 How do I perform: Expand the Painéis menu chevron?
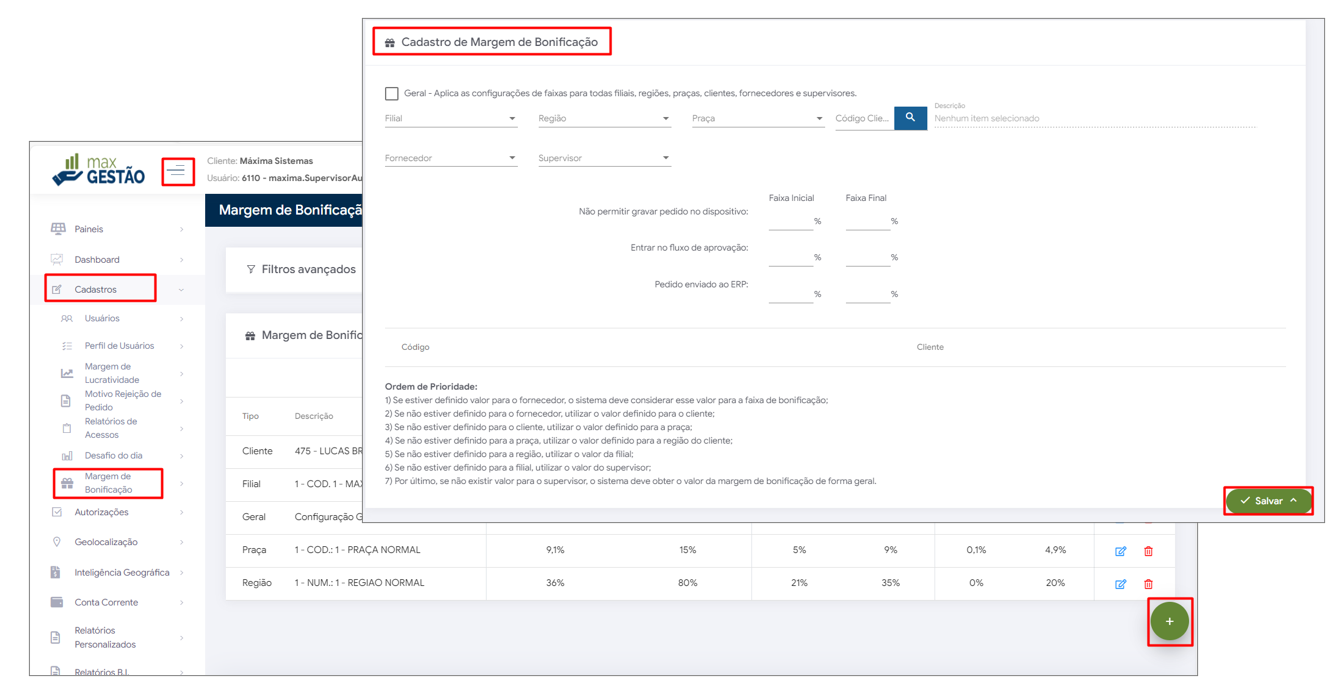tap(181, 230)
